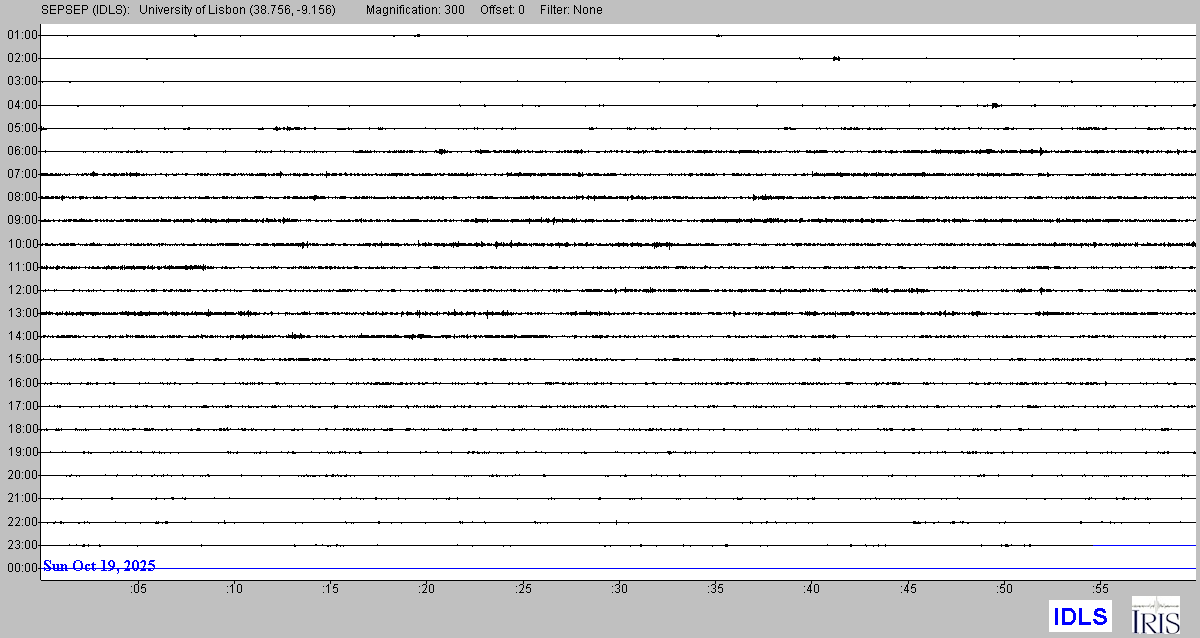Viewport: 1200px width, 638px height.
Task: Click the IRIS logo icon
Action: (1155, 615)
